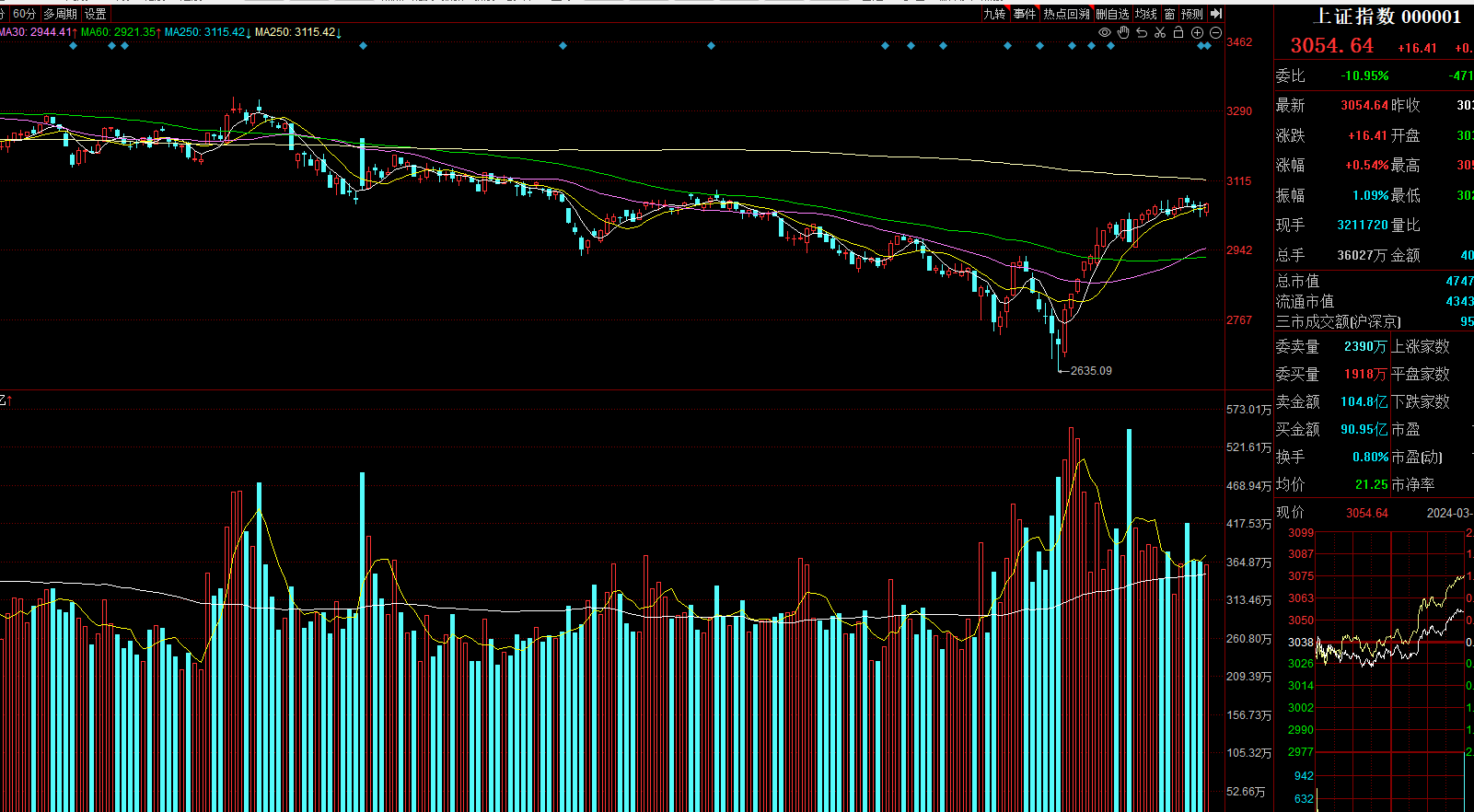Click the 卖金额 104.8亿 value
Image resolution: width=1474 pixels, height=812 pixels.
(1364, 401)
